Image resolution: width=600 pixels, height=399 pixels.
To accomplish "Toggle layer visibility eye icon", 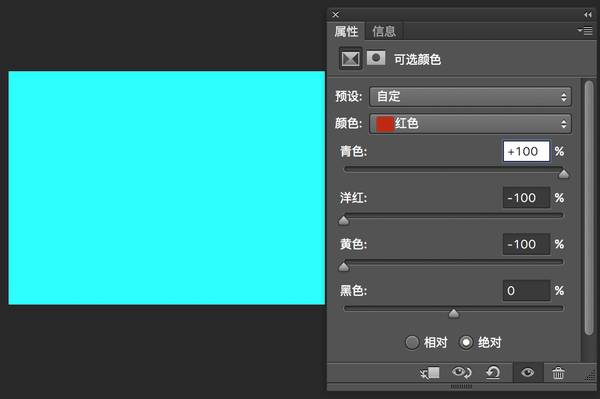I will tap(528, 372).
